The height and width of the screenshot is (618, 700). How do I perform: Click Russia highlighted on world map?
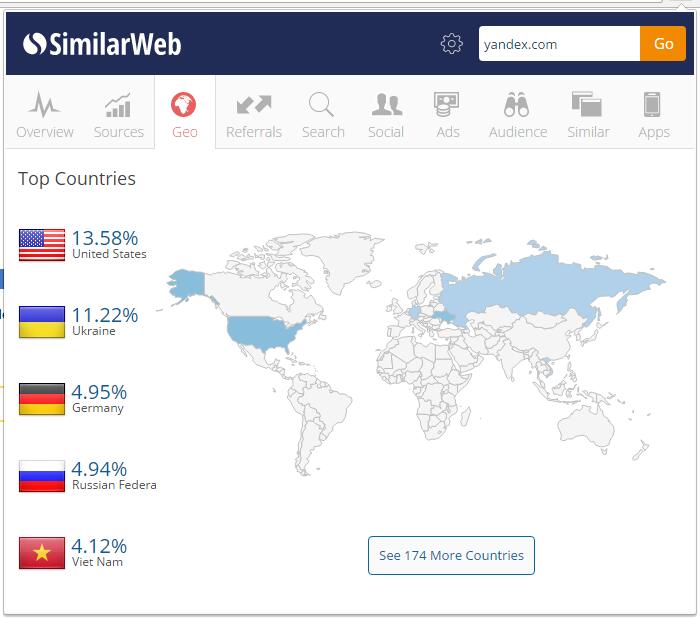click(x=540, y=280)
